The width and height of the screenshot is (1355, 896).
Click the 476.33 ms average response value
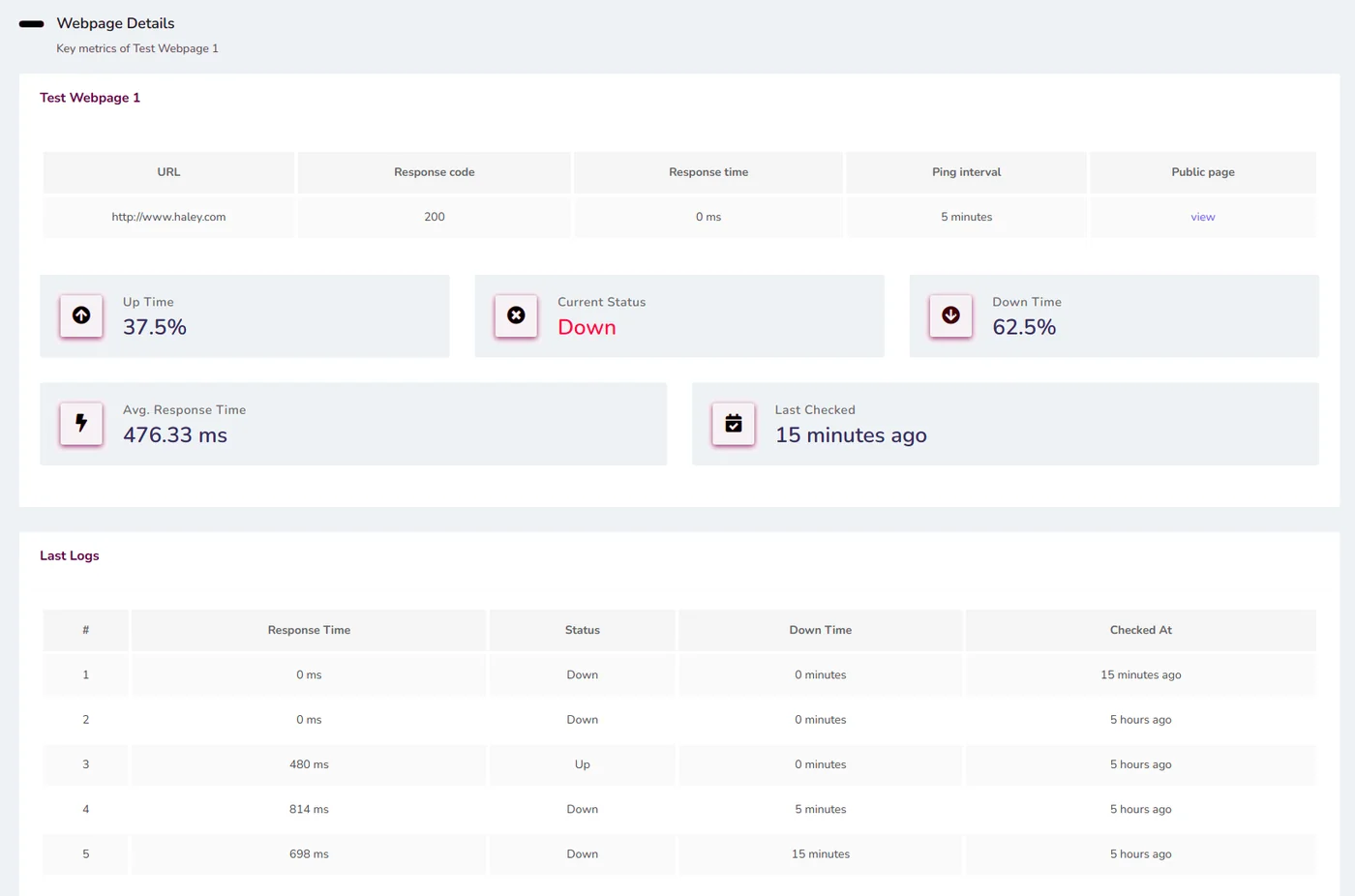click(175, 435)
